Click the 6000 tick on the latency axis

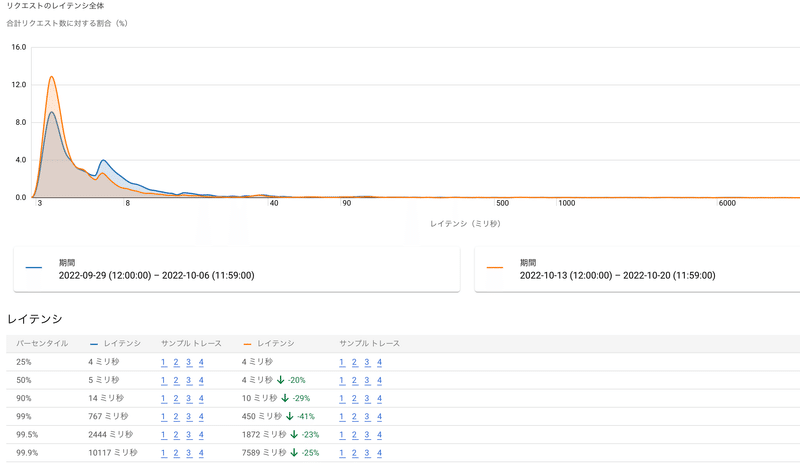[727, 203]
